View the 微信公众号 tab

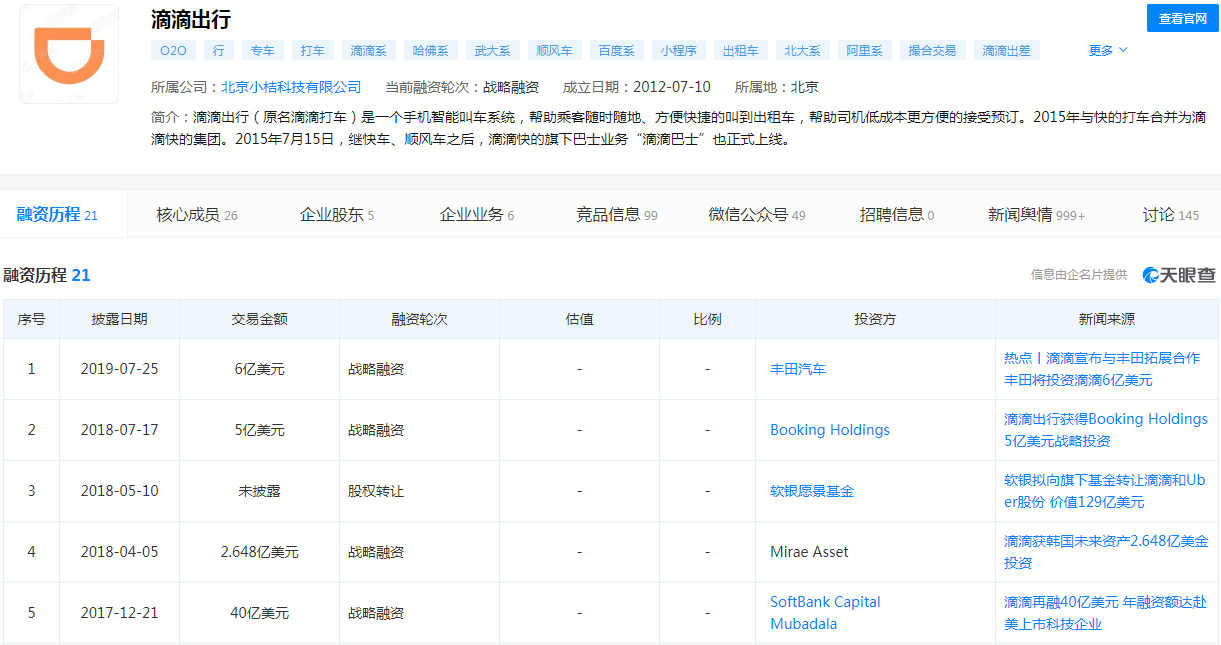tap(757, 214)
